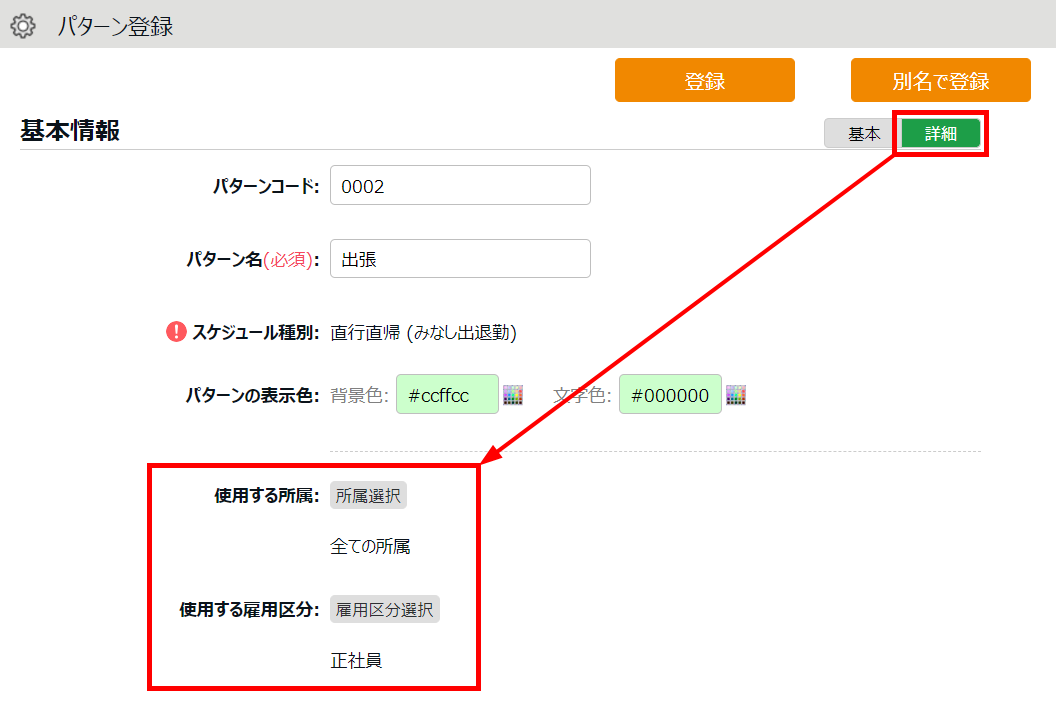Click the gear icon beside パターン登録

tap(23, 26)
